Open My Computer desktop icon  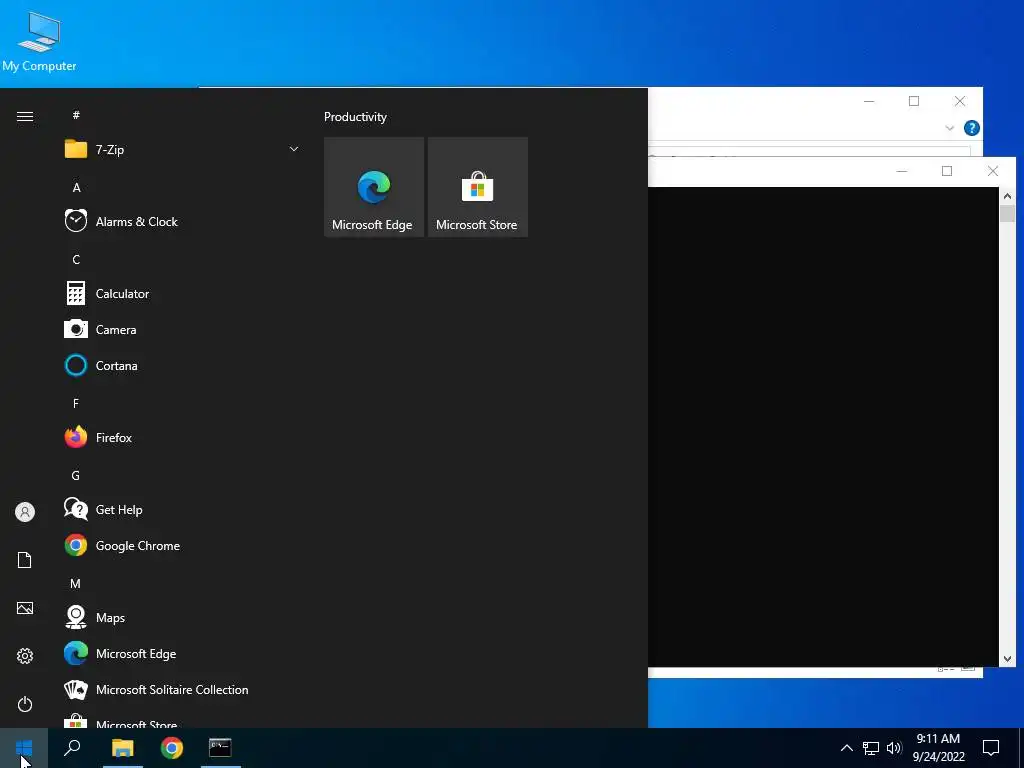click(x=39, y=41)
